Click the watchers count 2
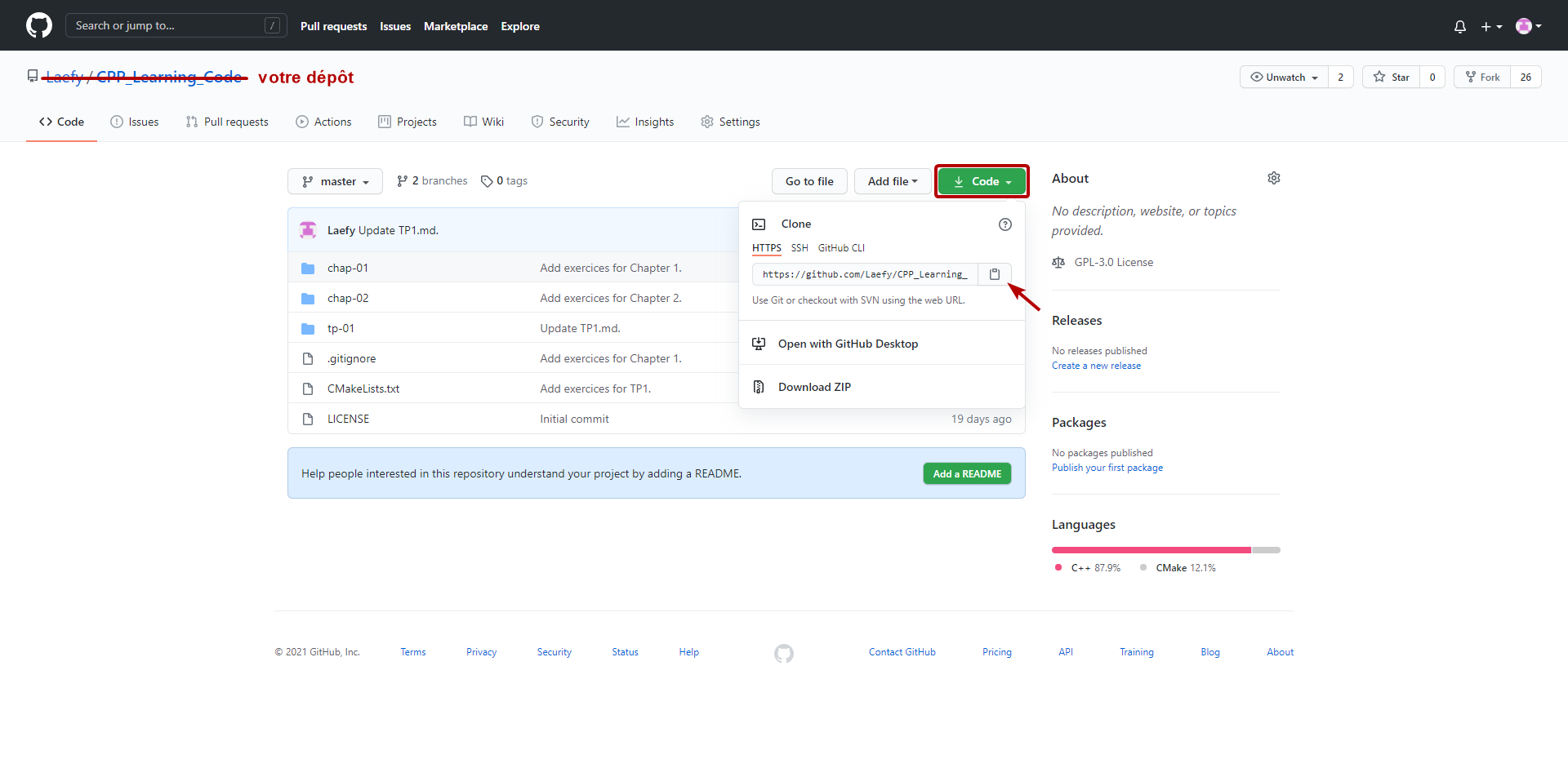This screenshot has height=768, width=1568. (x=1340, y=77)
